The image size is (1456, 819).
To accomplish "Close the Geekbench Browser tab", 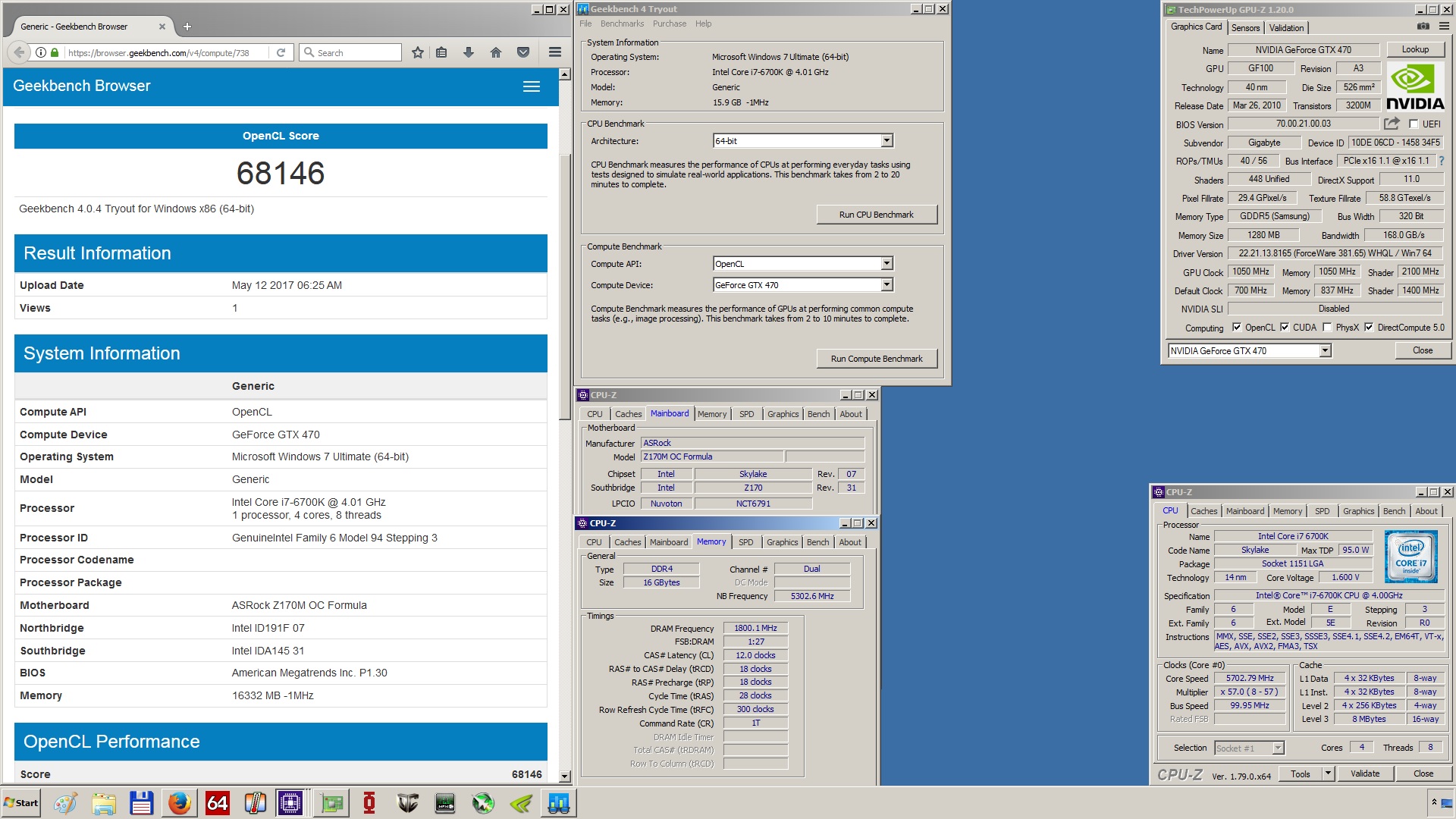I will (162, 27).
